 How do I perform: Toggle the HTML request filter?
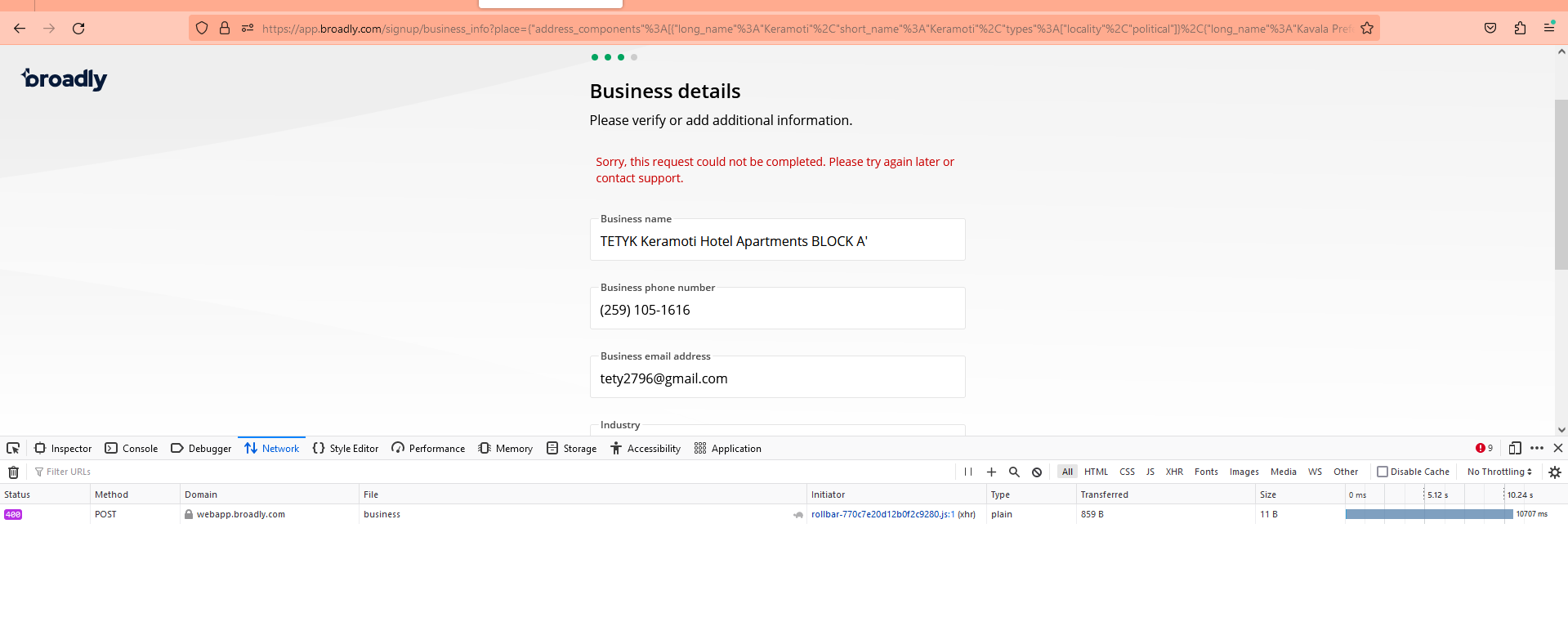tap(1096, 472)
